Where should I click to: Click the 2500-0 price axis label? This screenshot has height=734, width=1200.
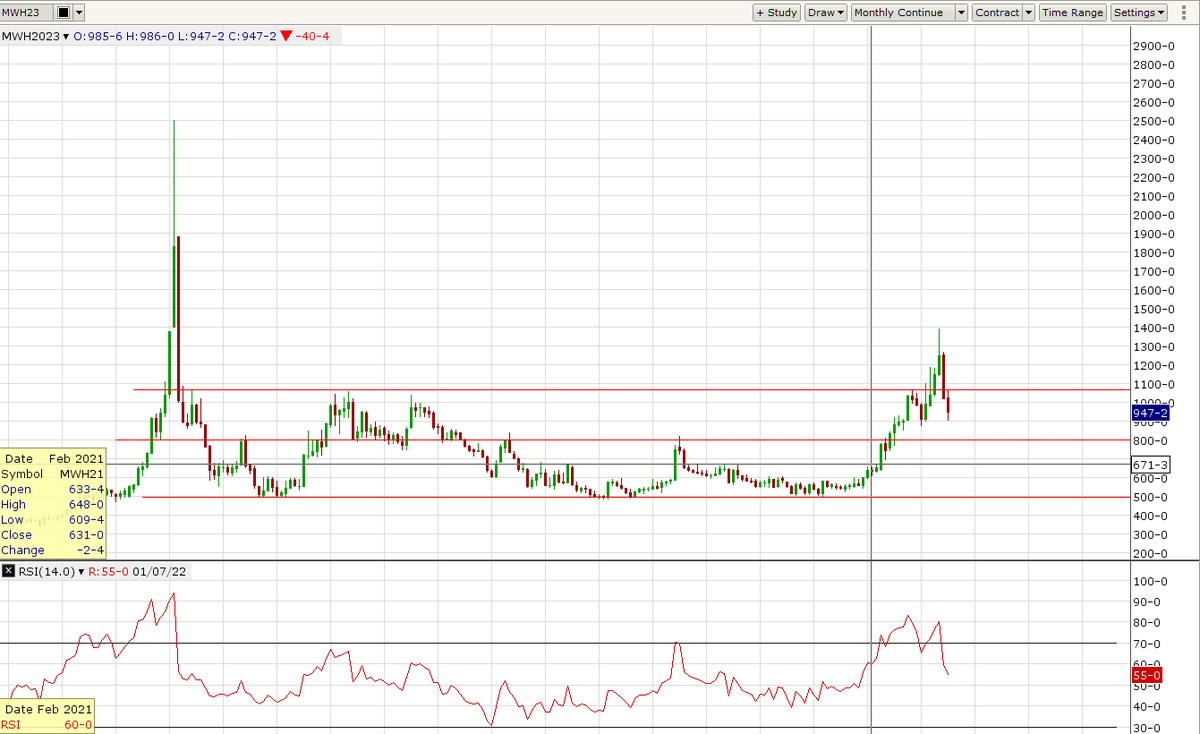coord(1154,122)
